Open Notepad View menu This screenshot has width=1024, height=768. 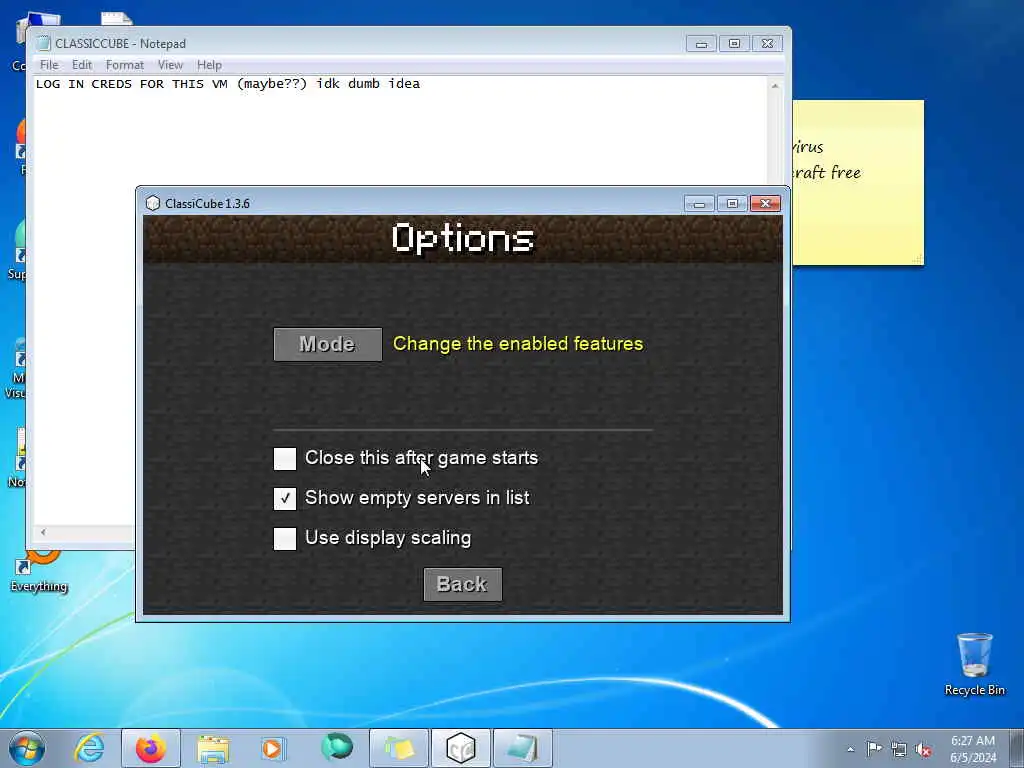point(170,65)
